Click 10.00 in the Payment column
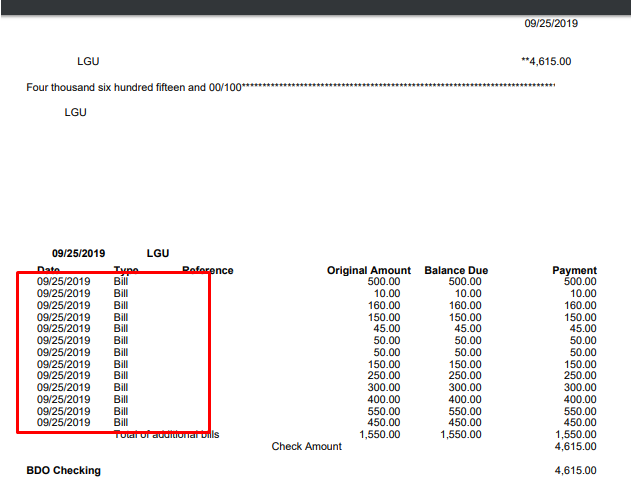632x501 pixels. click(583, 293)
